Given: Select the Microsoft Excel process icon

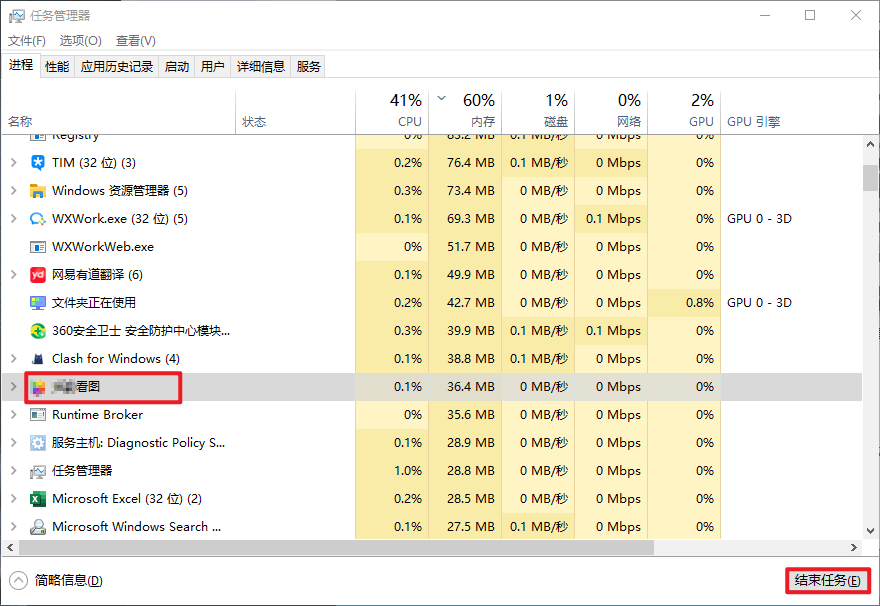Looking at the screenshot, I should [38, 498].
